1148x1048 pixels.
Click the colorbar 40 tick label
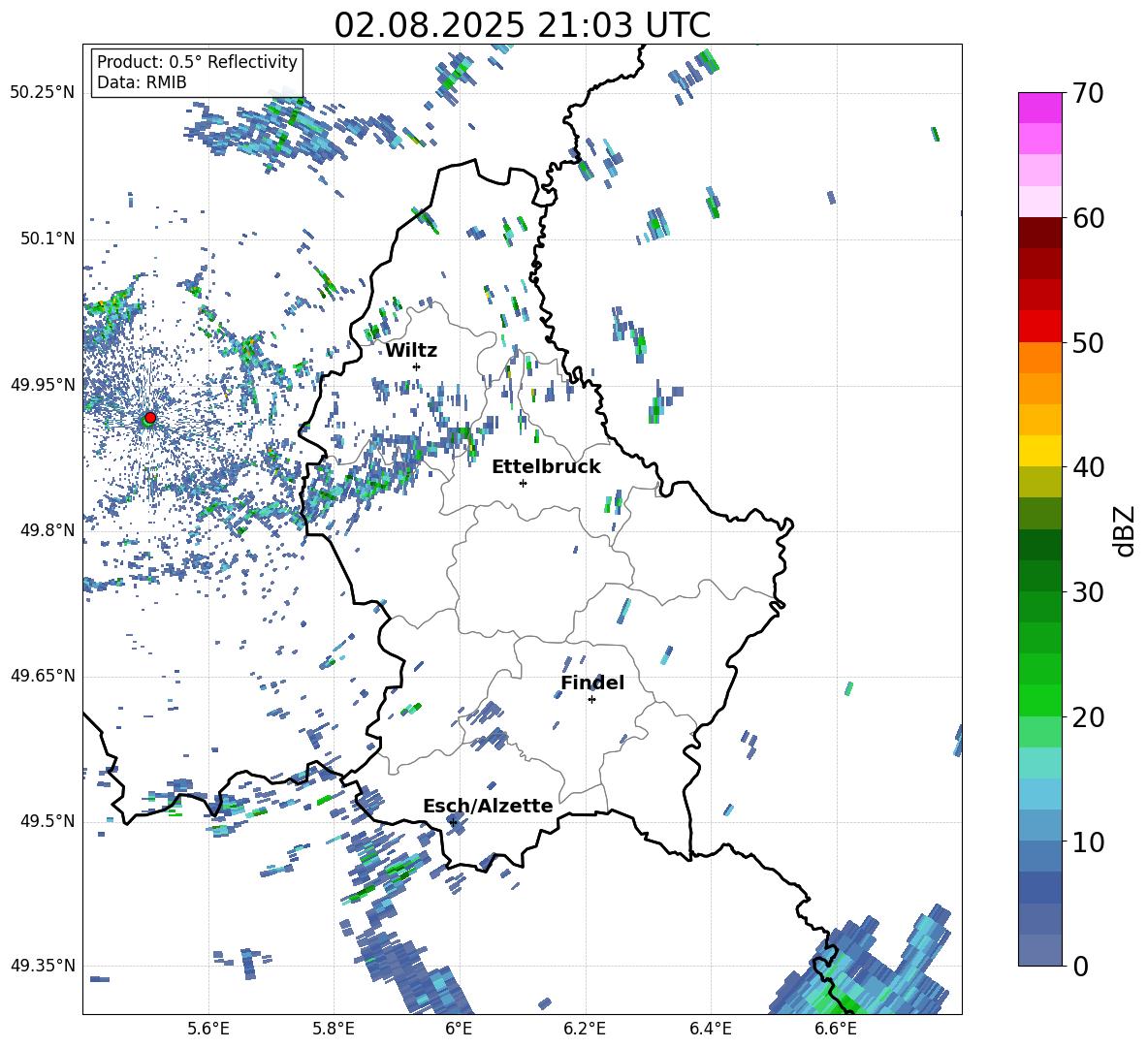pos(1087,467)
